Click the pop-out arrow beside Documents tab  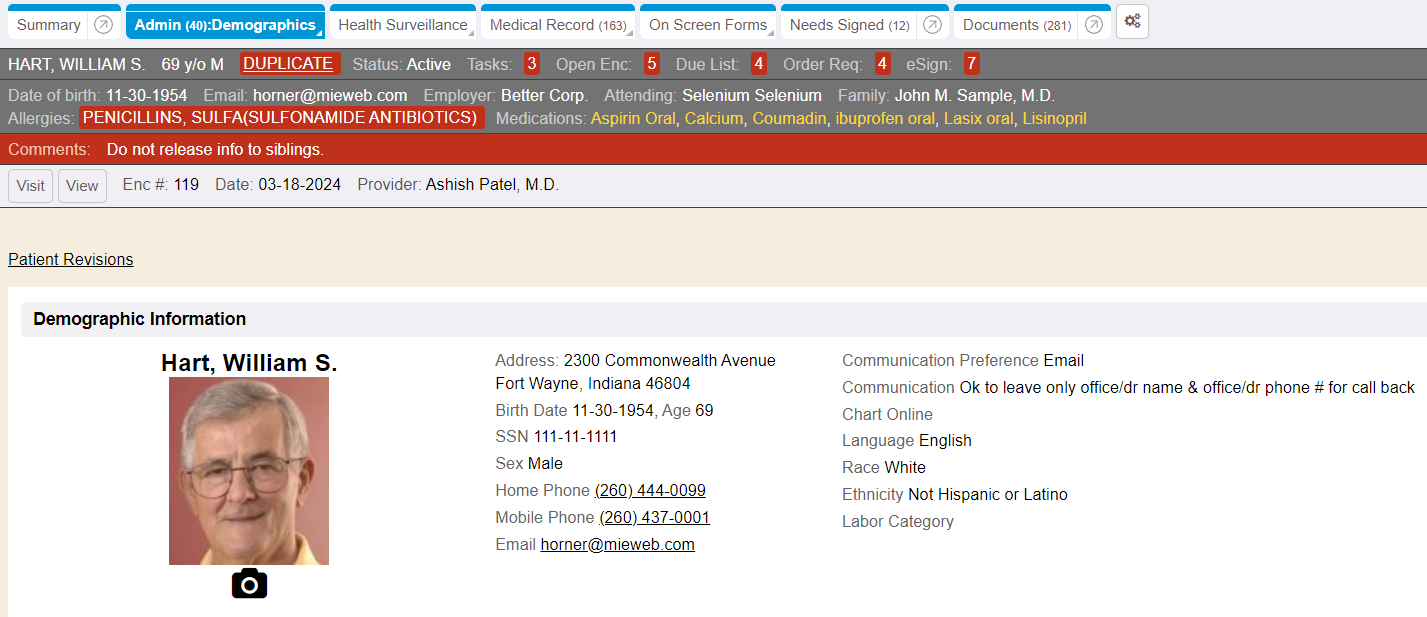[x=1093, y=25]
